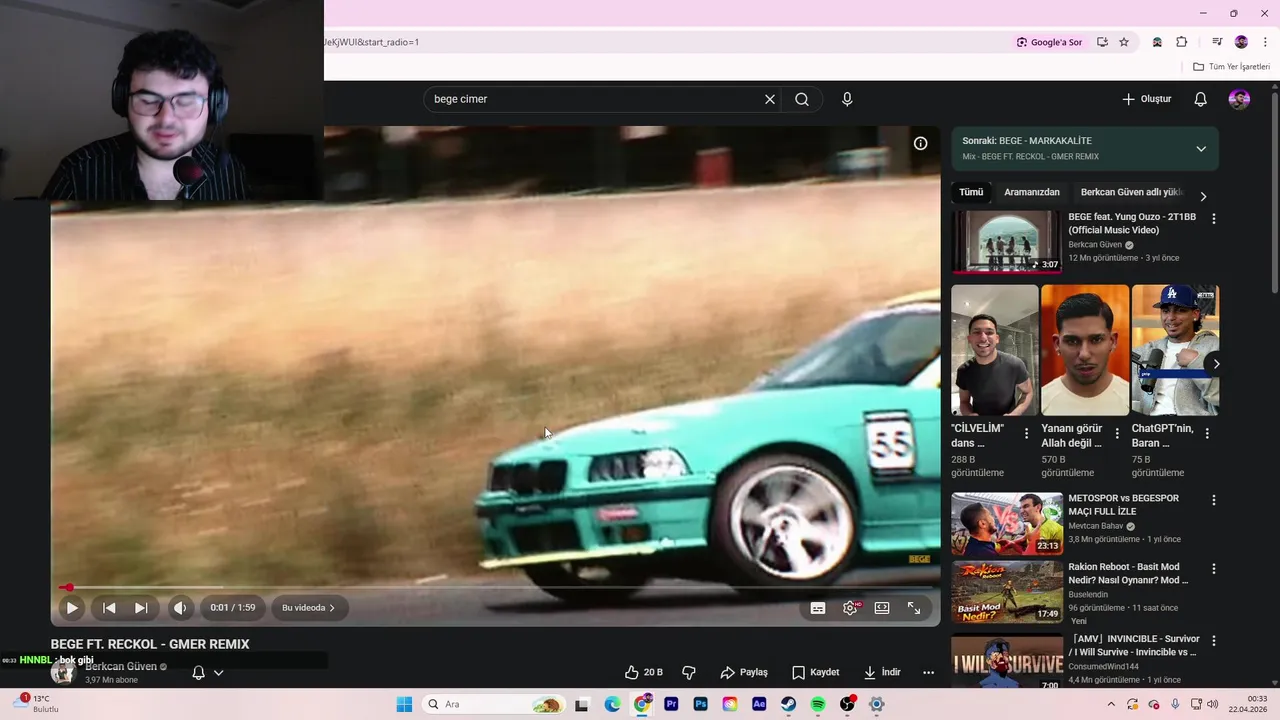Open Adobe After Effects from taskbar
1280x720 pixels.
coord(759,704)
